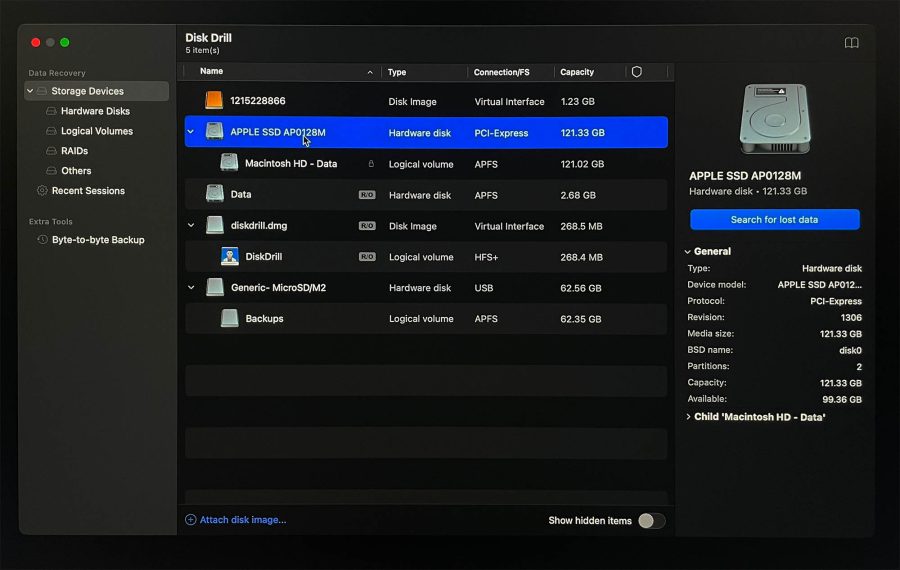Click the shield protection column icon
The width and height of the screenshot is (900, 570).
point(637,72)
